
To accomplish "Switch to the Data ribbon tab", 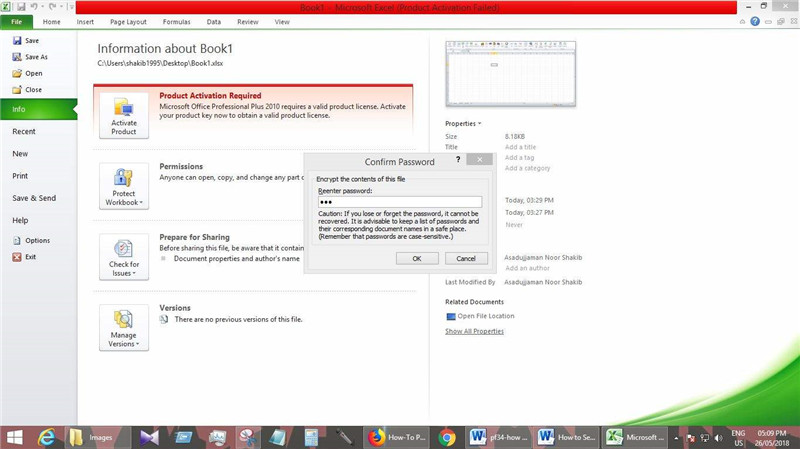I will pos(214,22).
